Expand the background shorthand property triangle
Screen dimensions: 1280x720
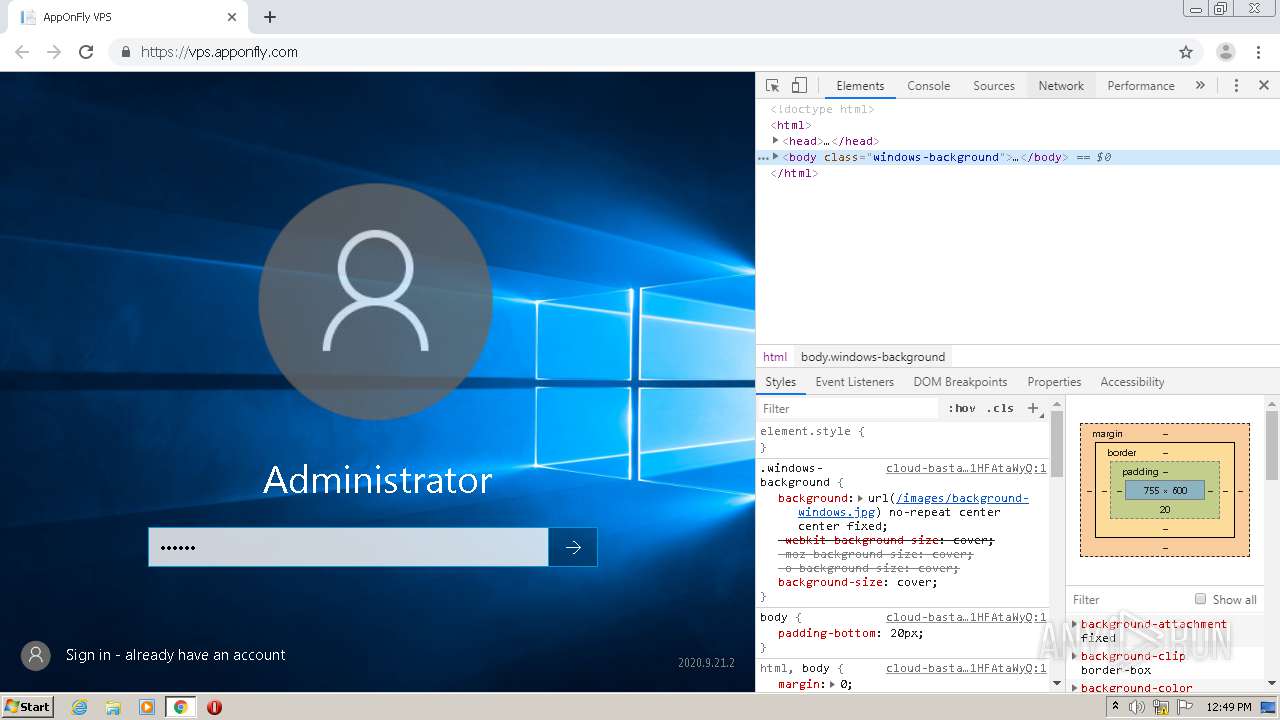tap(860, 498)
